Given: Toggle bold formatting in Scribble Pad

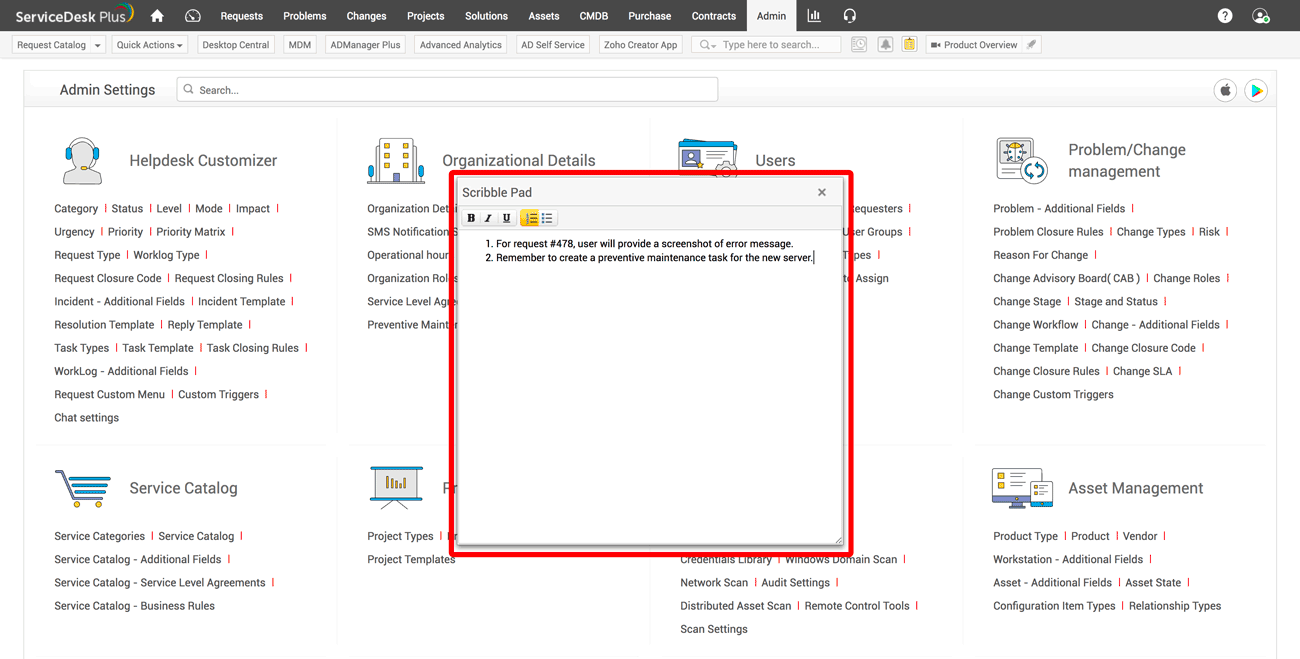Looking at the screenshot, I should tap(471, 218).
